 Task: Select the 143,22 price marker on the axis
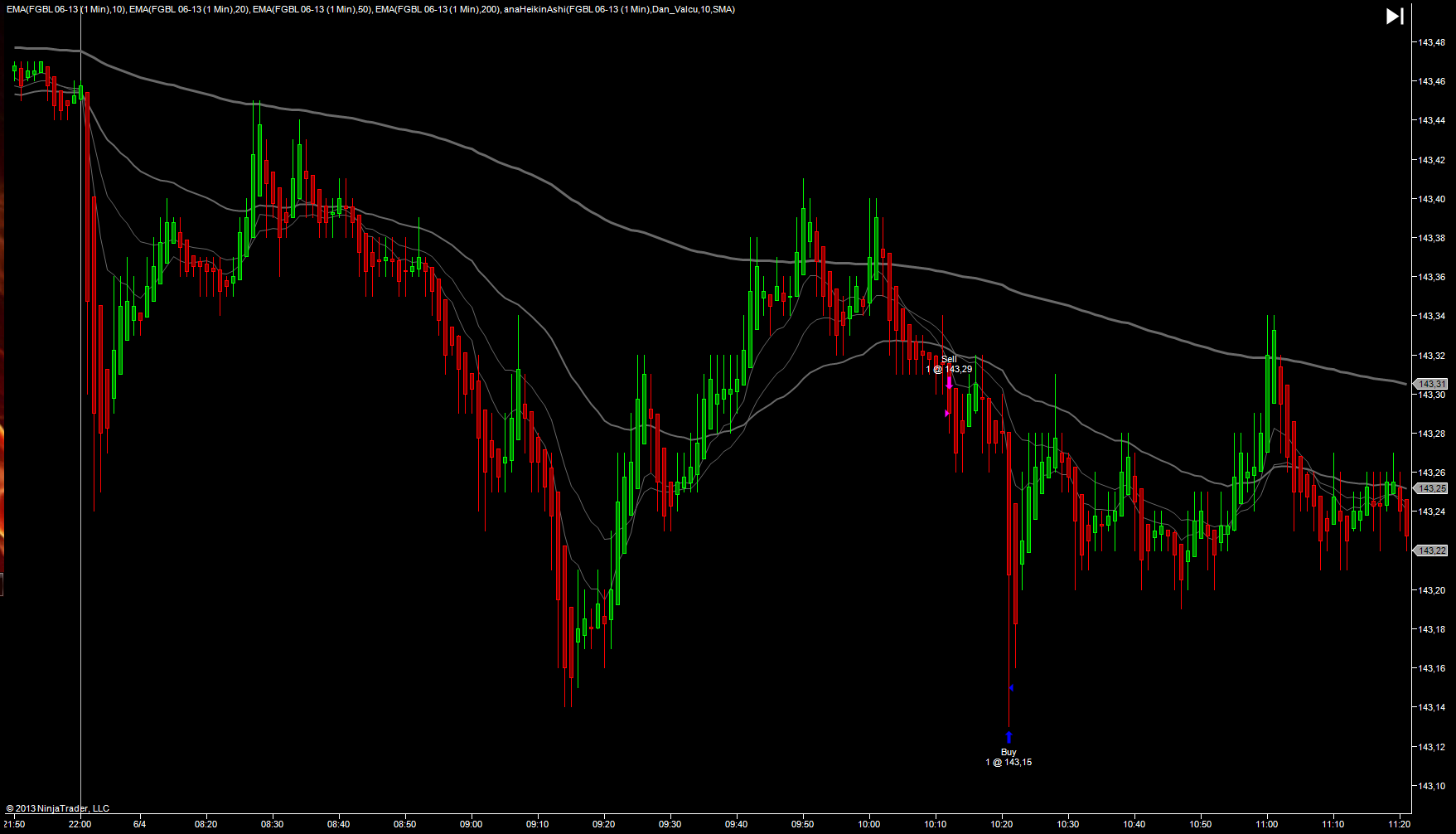tap(1431, 550)
